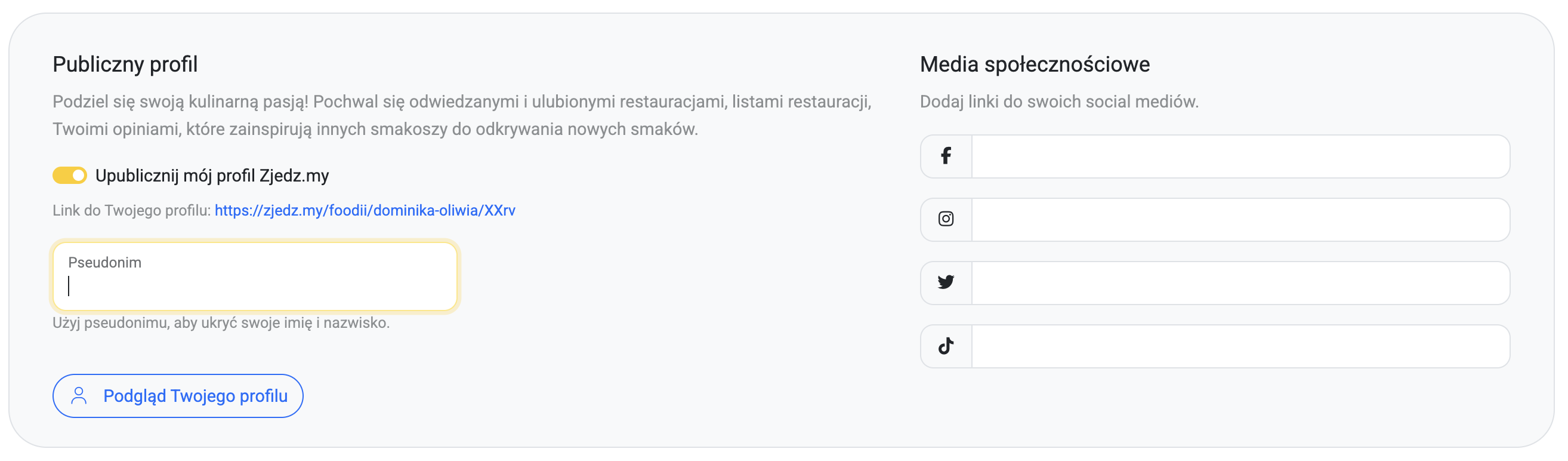Click the Facebook link input field

pyautogui.click(x=1240, y=156)
